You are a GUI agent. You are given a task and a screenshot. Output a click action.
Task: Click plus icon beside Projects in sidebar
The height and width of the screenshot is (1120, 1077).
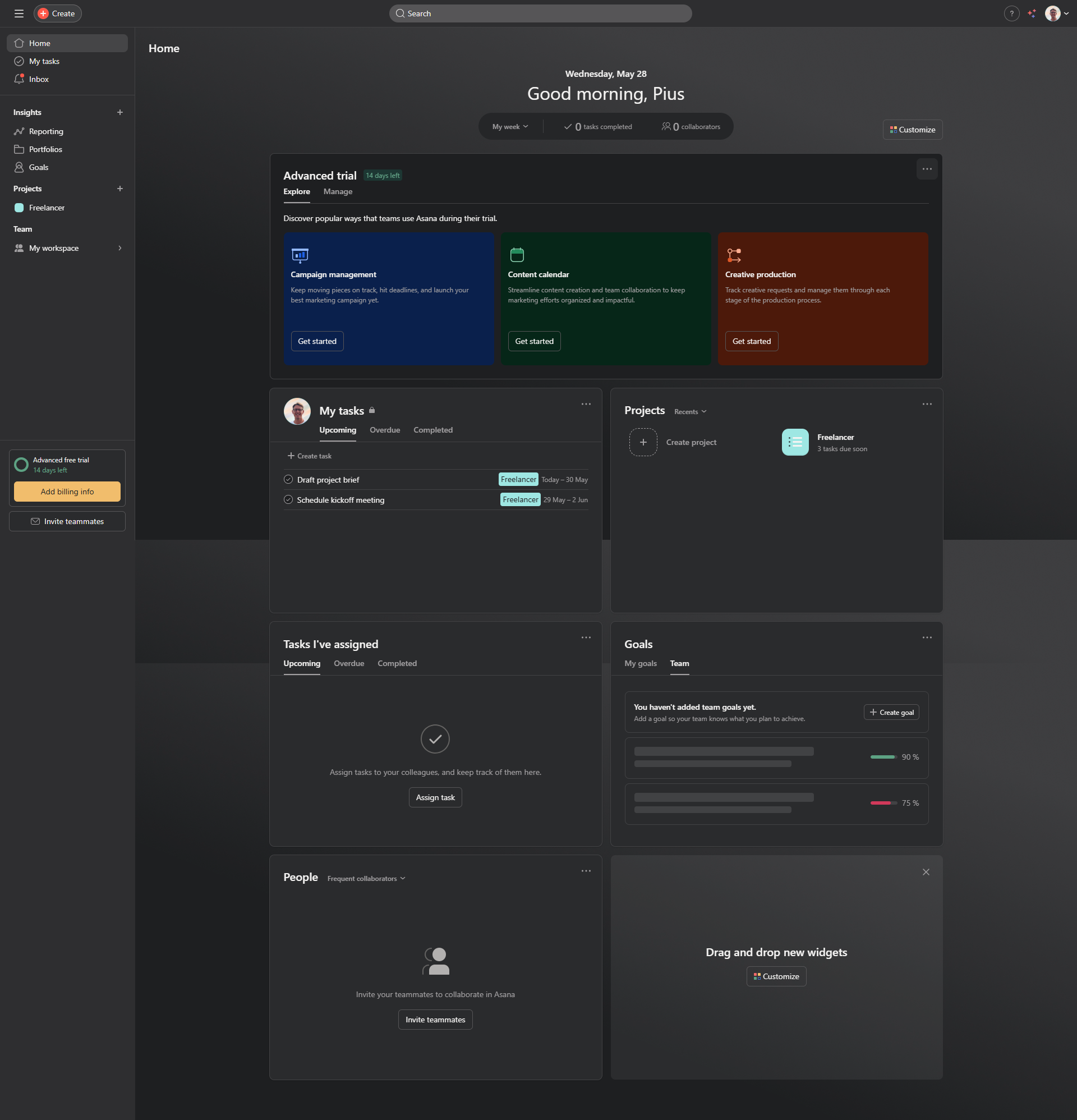tap(119, 188)
